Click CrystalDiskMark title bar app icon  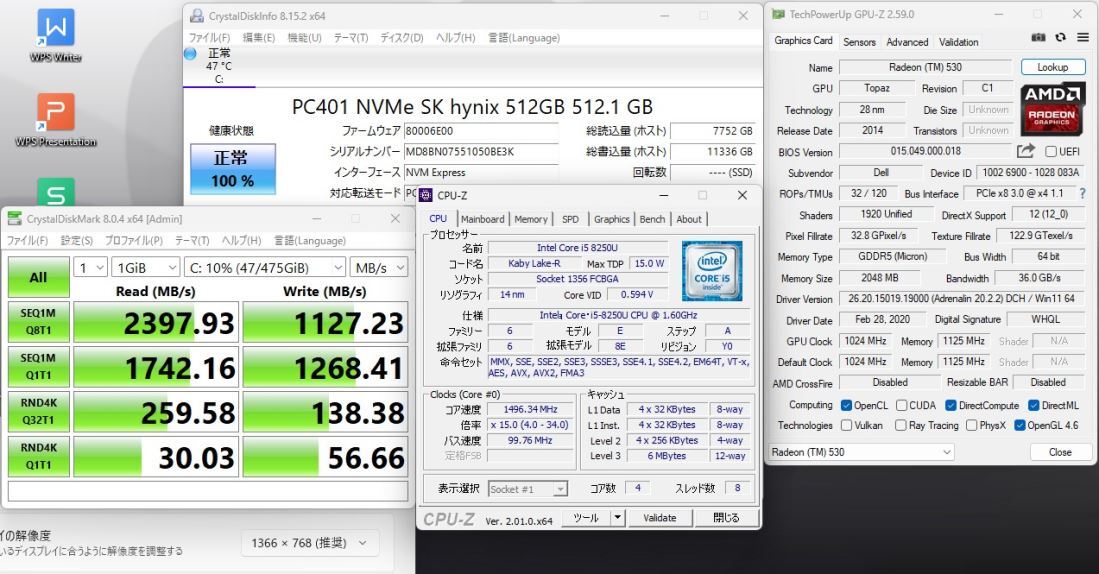(15, 219)
